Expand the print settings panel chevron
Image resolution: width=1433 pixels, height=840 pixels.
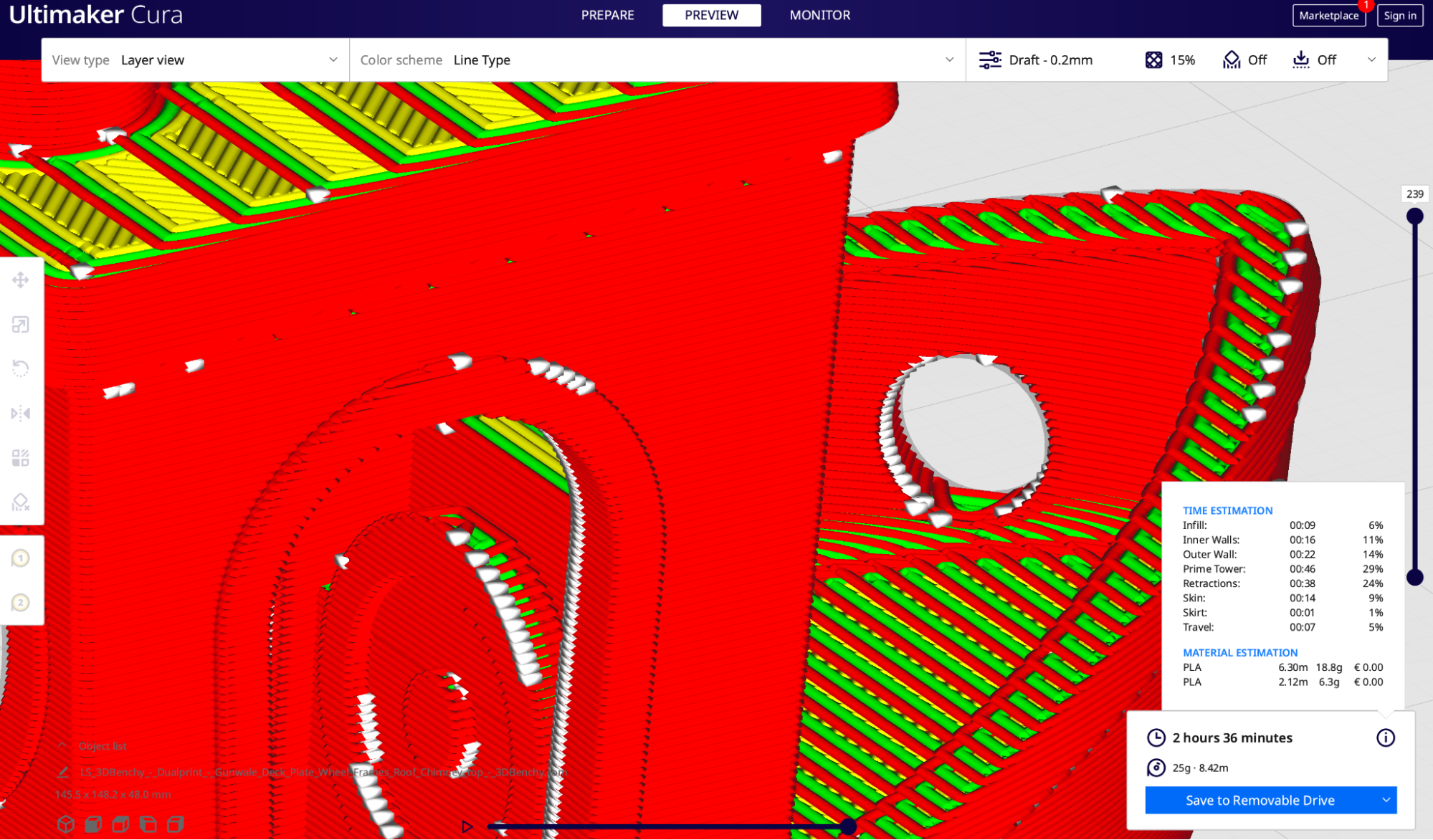click(1371, 59)
